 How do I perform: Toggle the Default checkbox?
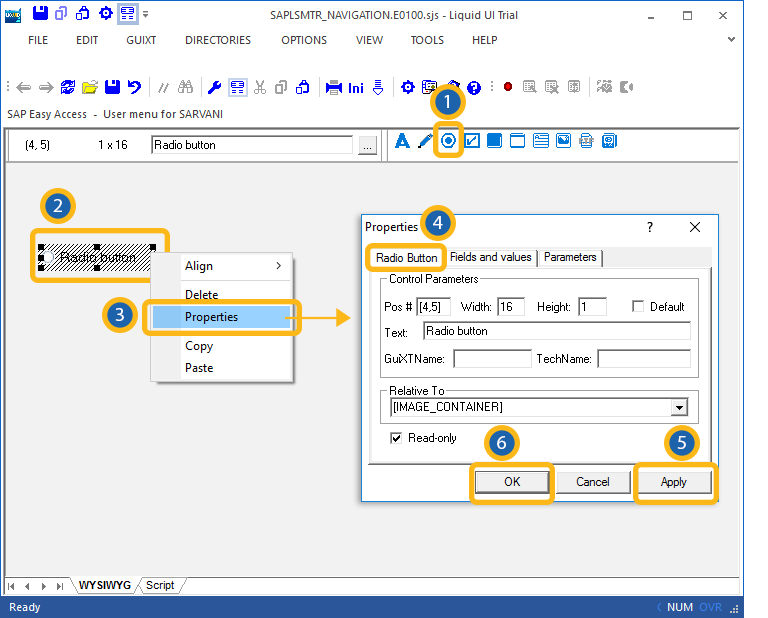[638, 307]
